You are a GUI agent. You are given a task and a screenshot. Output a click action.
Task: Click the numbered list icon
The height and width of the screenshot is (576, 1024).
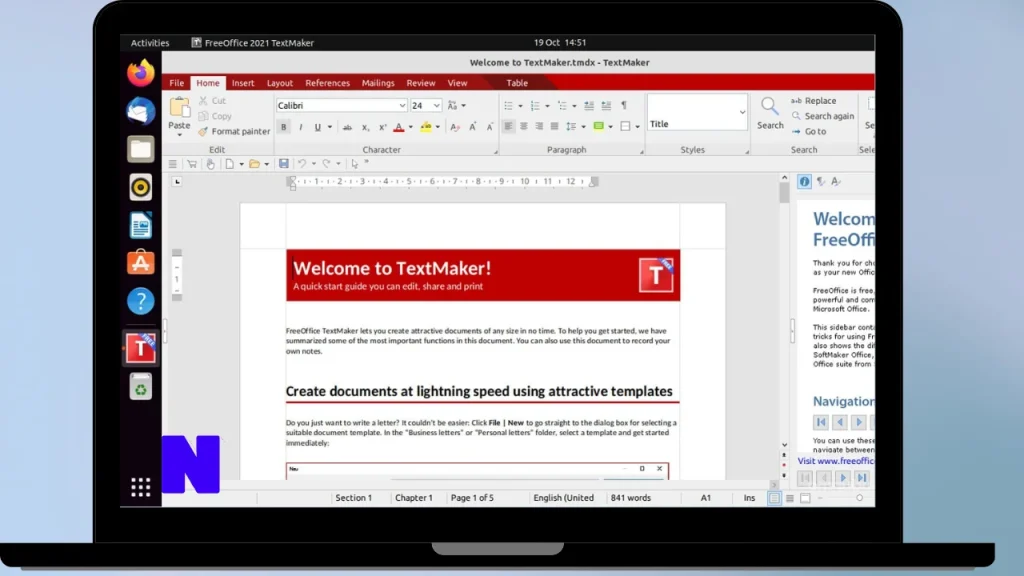[535, 105]
